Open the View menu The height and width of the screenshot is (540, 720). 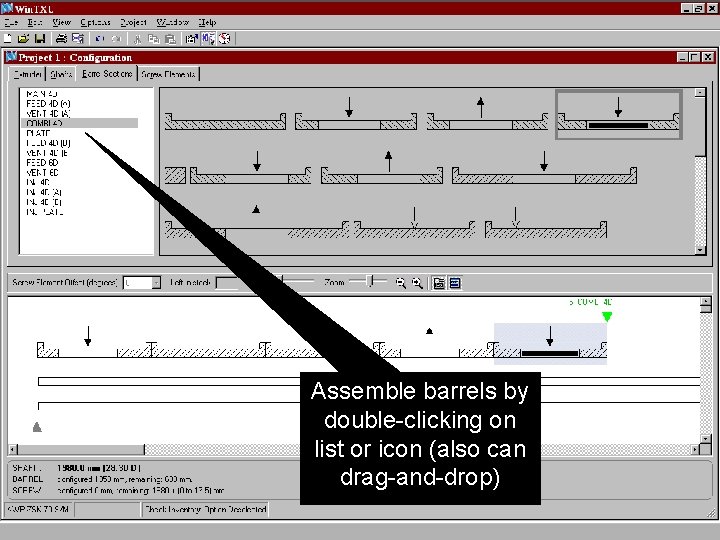tap(61, 22)
